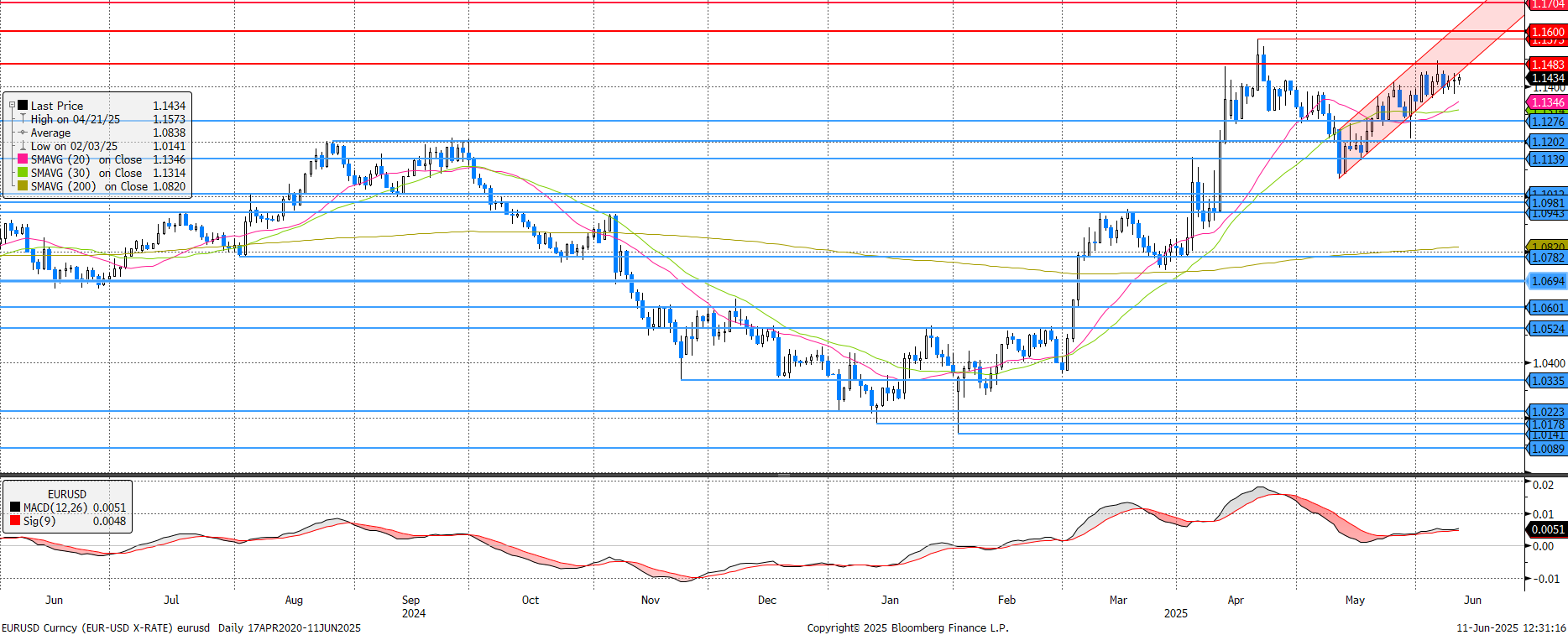Click the black 0.0051 MACD value tag

1546,529
